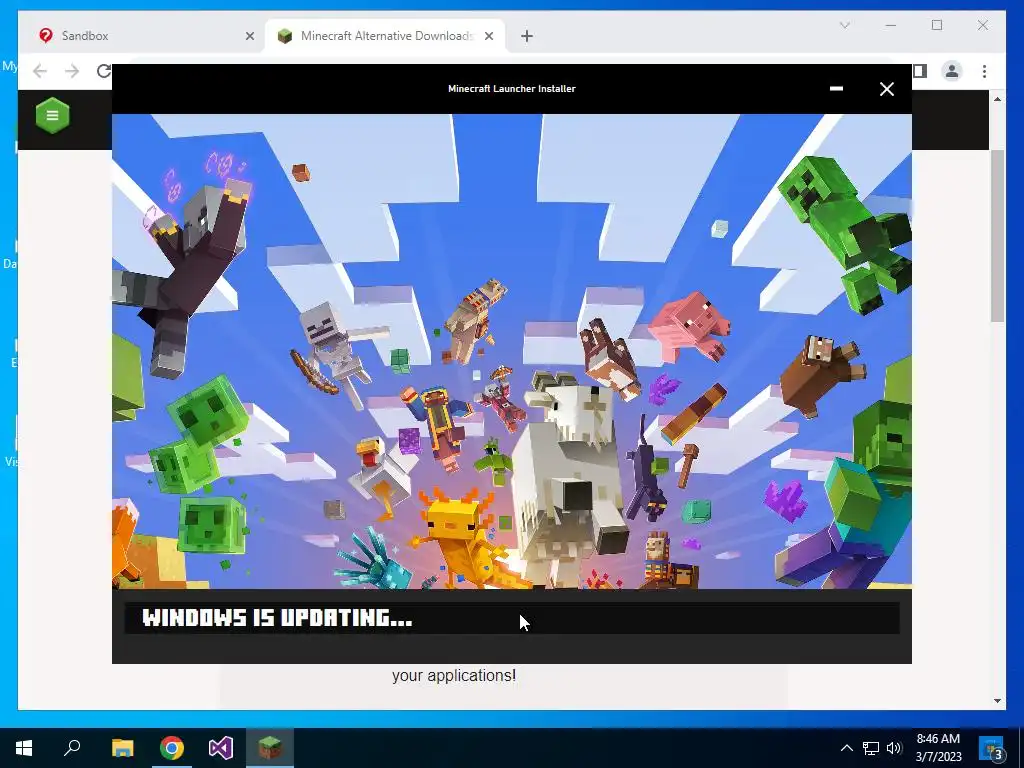
Task: Click the scrollbar up arrow
Action: (x=997, y=99)
